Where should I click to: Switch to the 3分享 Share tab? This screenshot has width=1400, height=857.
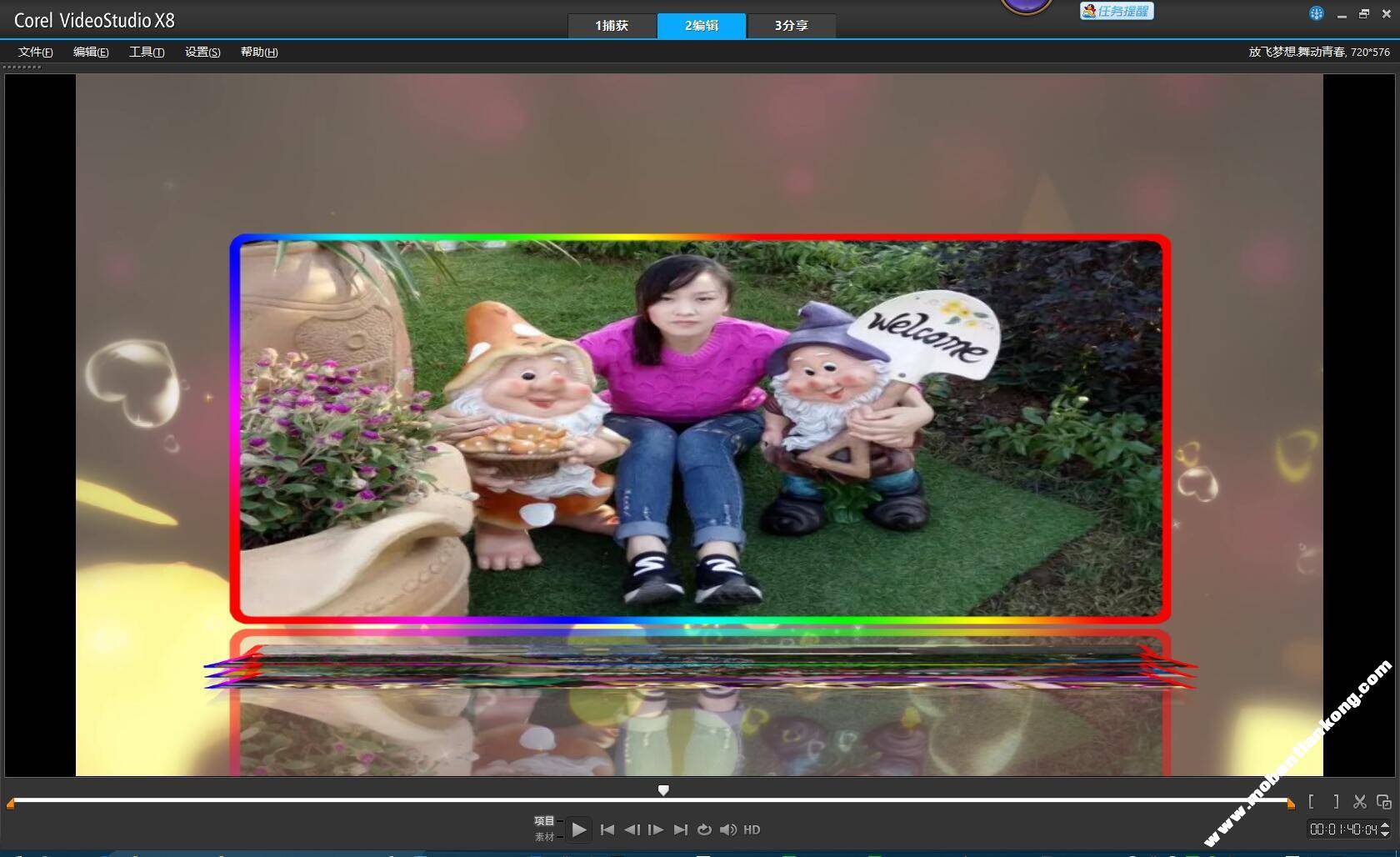(x=792, y=25)
